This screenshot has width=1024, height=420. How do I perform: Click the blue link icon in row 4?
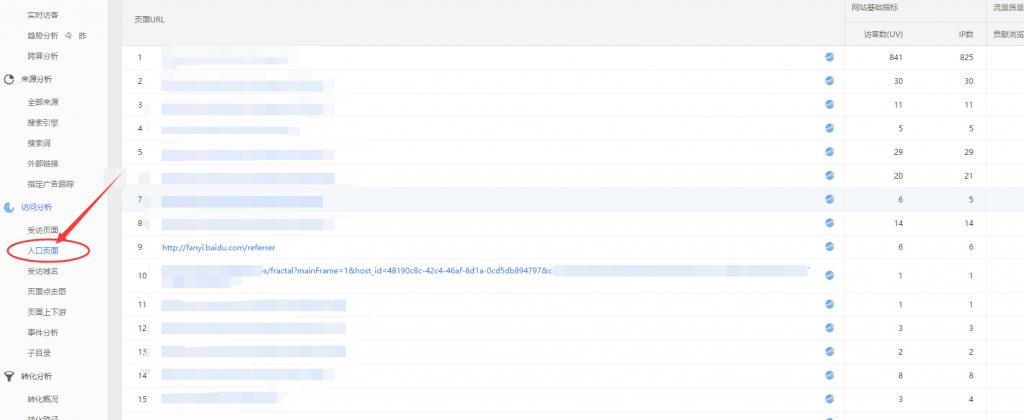coord(829,128)
